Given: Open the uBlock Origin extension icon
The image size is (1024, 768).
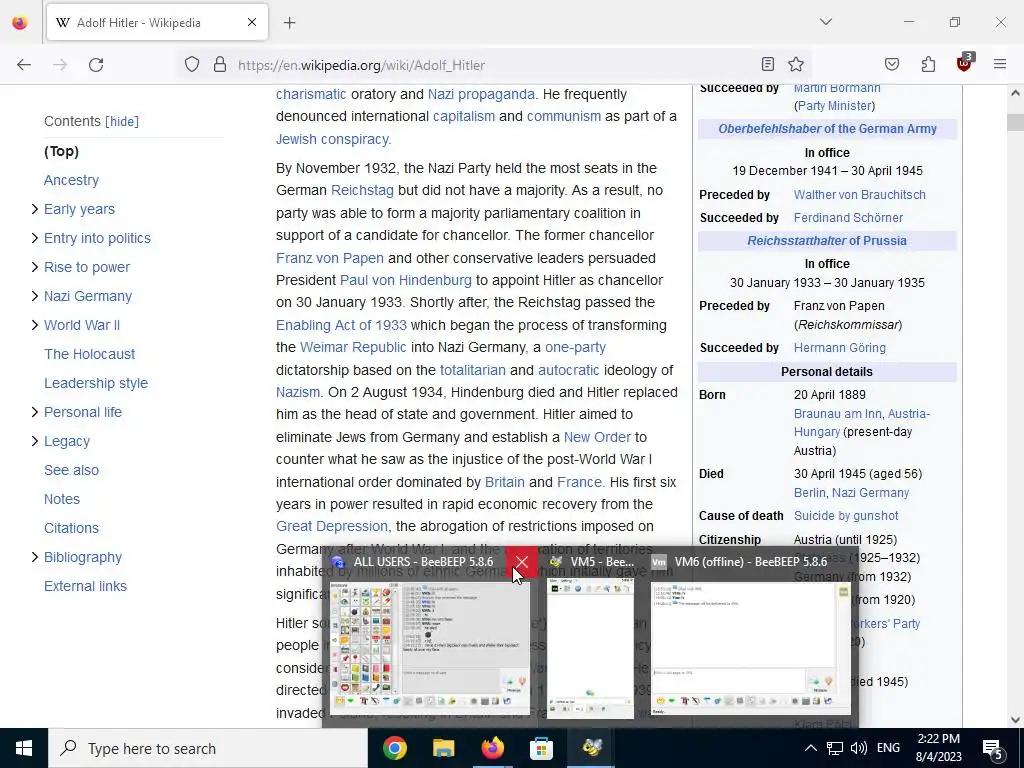Looking at the screenshot, I should (x=965, y=63).
